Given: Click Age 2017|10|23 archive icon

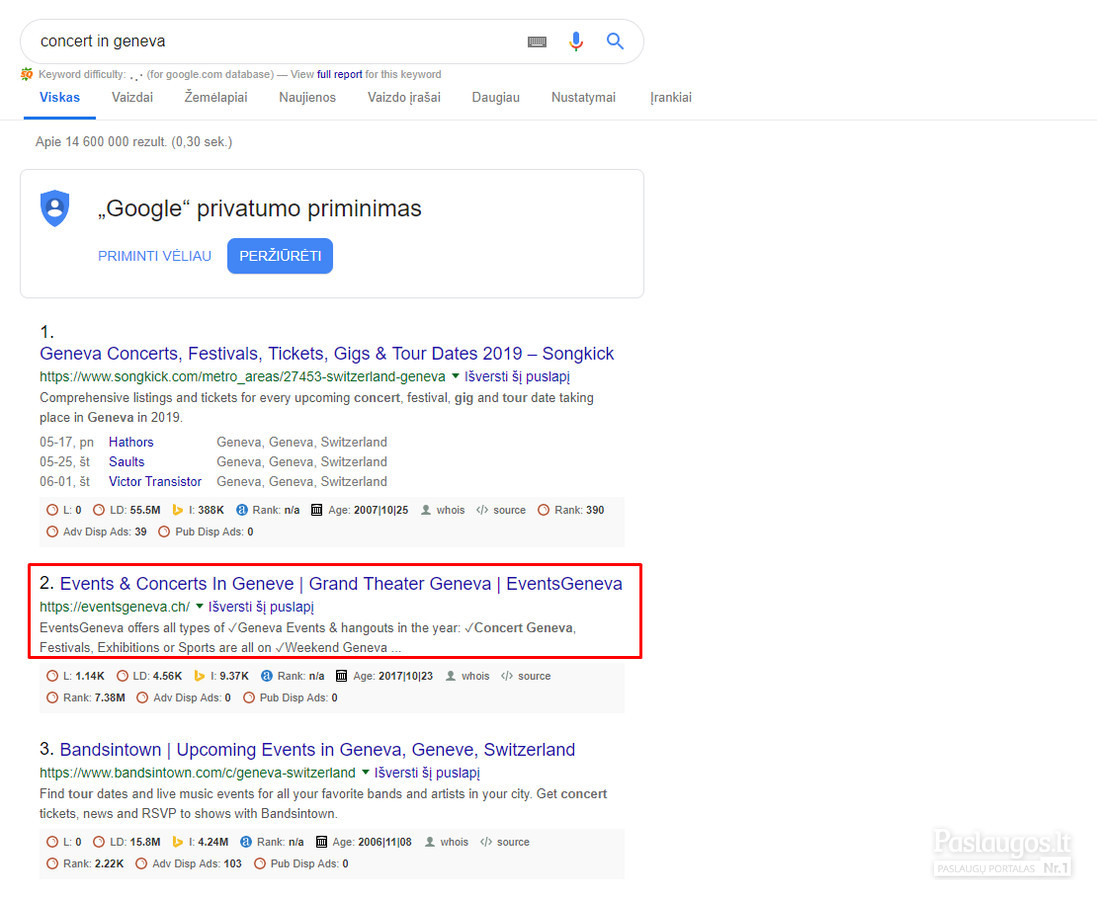Looking at the screenshot, I should click(x=341, y=676).
